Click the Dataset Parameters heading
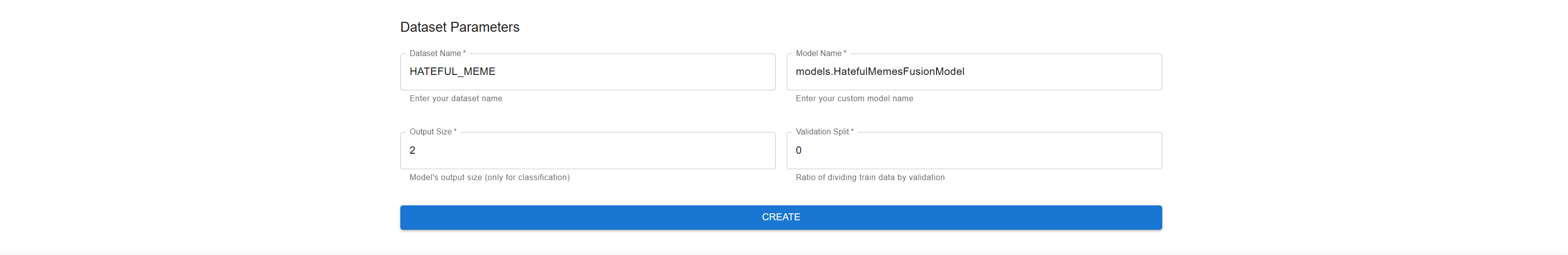This screenshot has width=1568, height=255. 459,27
